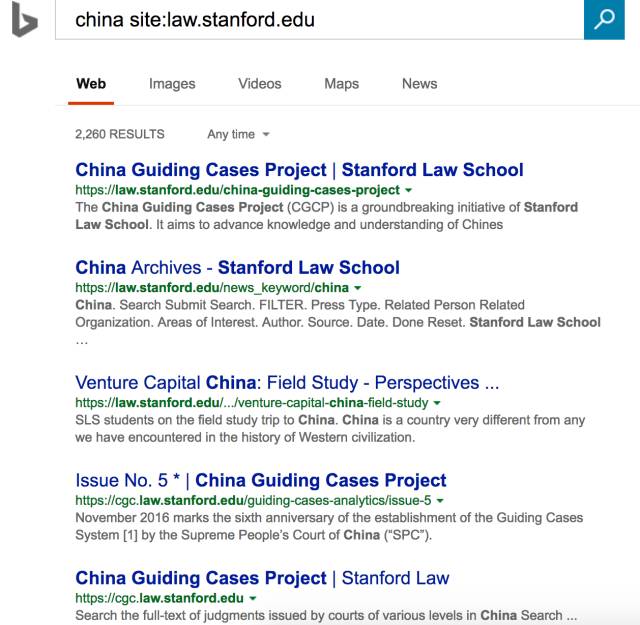Expand the Any time filter dropdown
640x625 pixels.
point(238,134)
